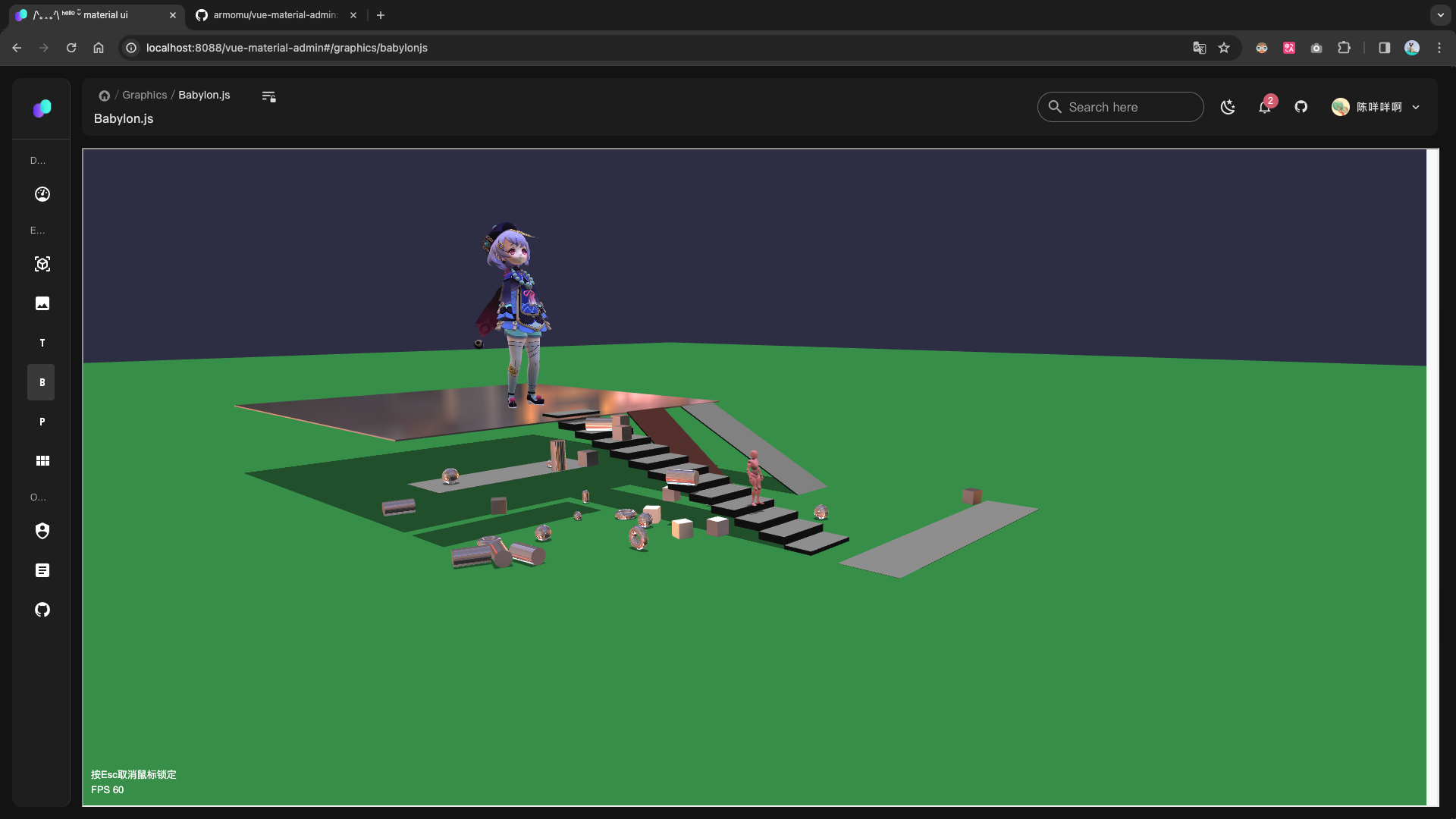Viewport: 1456px width, 819px height.
Task: Open the dashboard gauge icon in sidebar
Action: [x=42, y=194]
